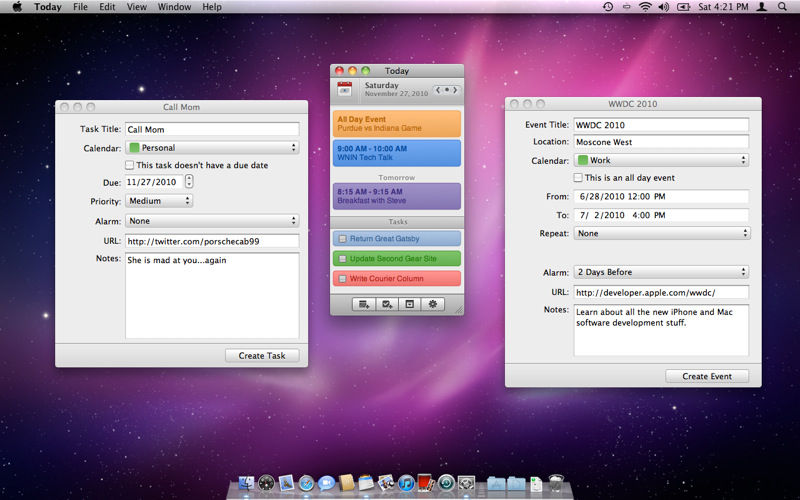800x500 pixels.
Task: Open Address Book in the Dock
Action: click(346, 482)
